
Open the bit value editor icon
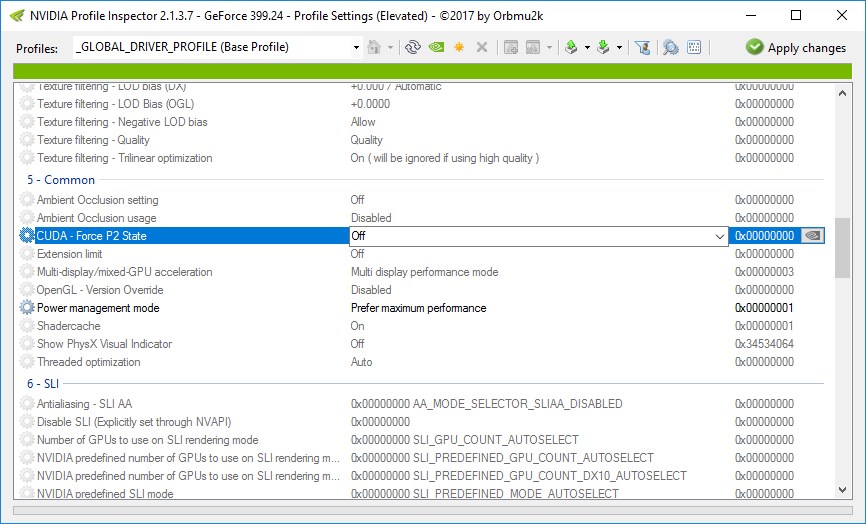pos(694,47)
